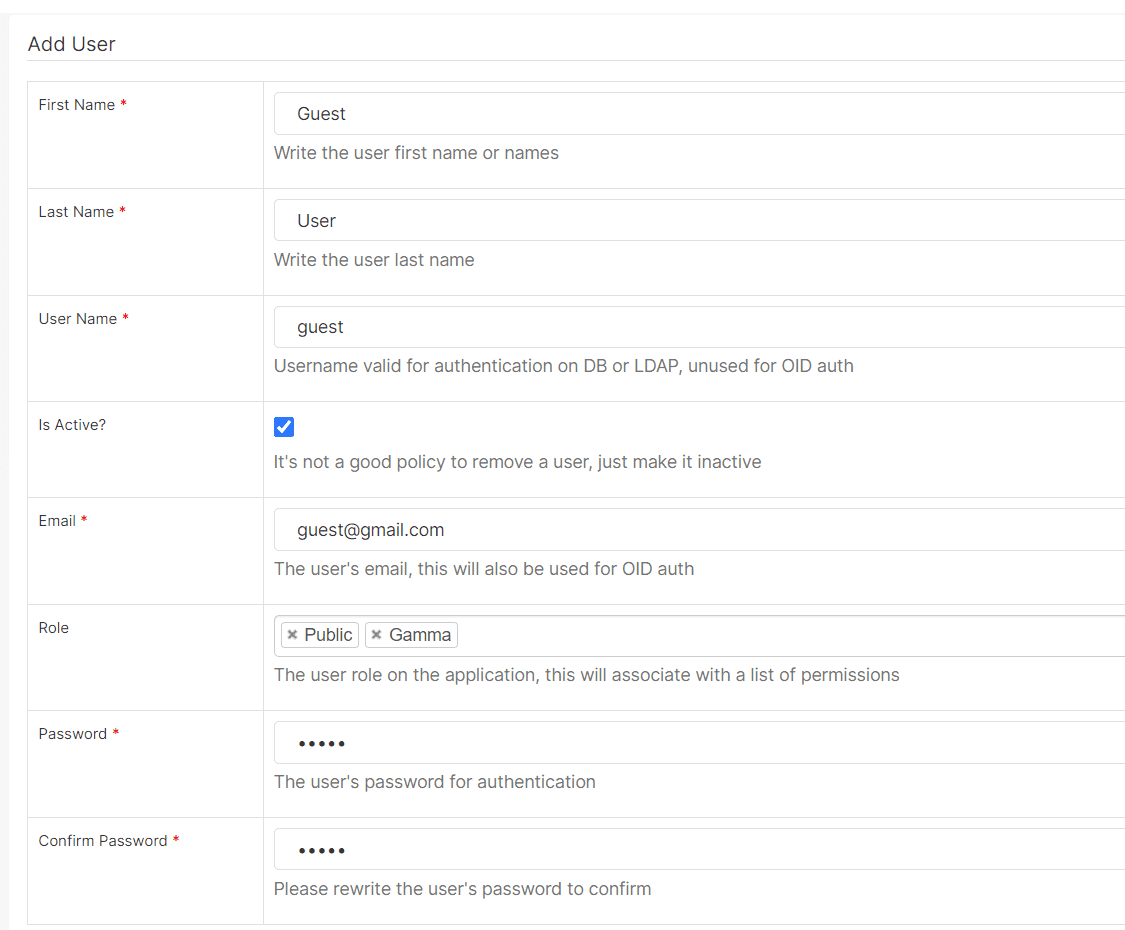Click the User value in Last Name

tap(317, 220)
